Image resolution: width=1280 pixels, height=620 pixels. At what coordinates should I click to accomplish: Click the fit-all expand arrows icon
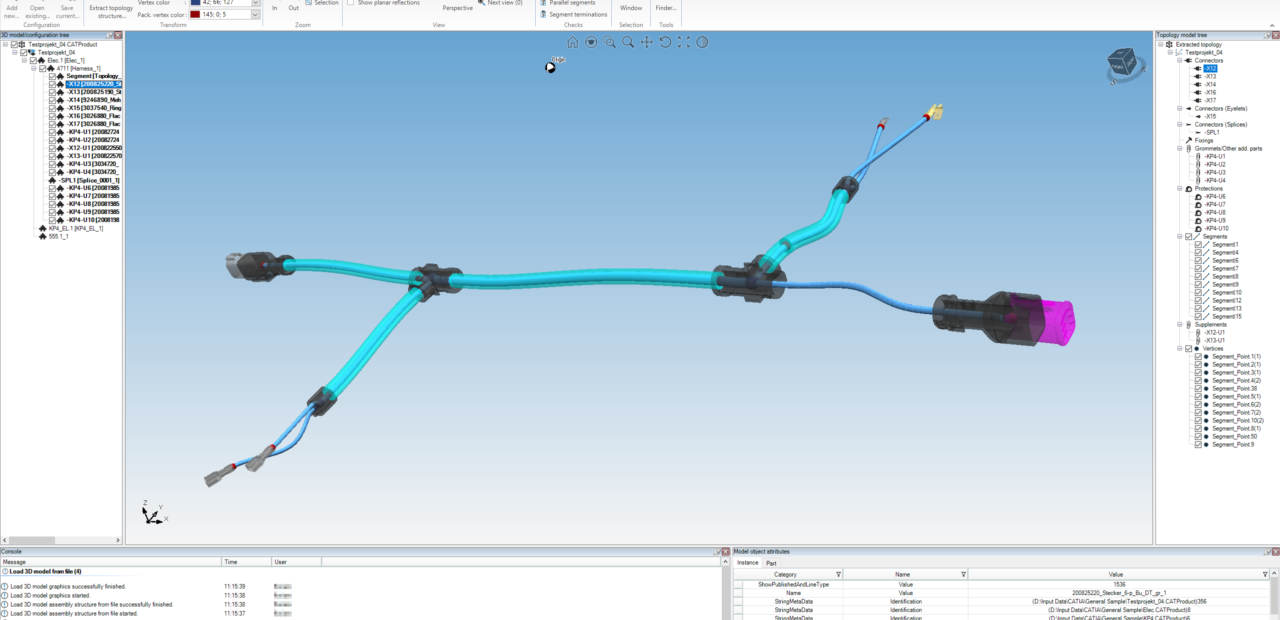pyautogui.click(x=684, y=42)
